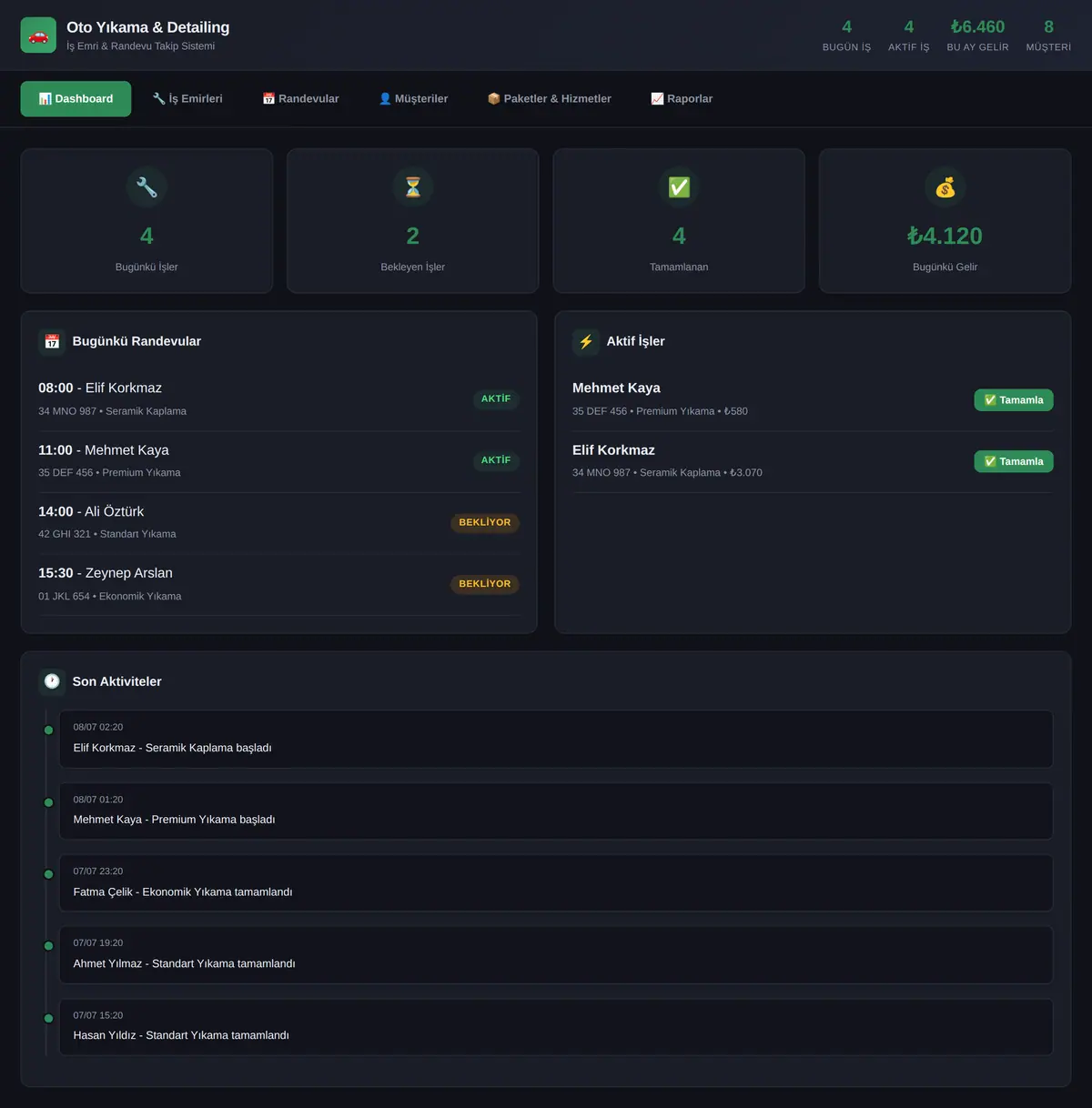This screenshot has width=1092, height=1108.
Task: Complete Mehmet Kaya's job with Tamamla
Action: (1014, 400)
